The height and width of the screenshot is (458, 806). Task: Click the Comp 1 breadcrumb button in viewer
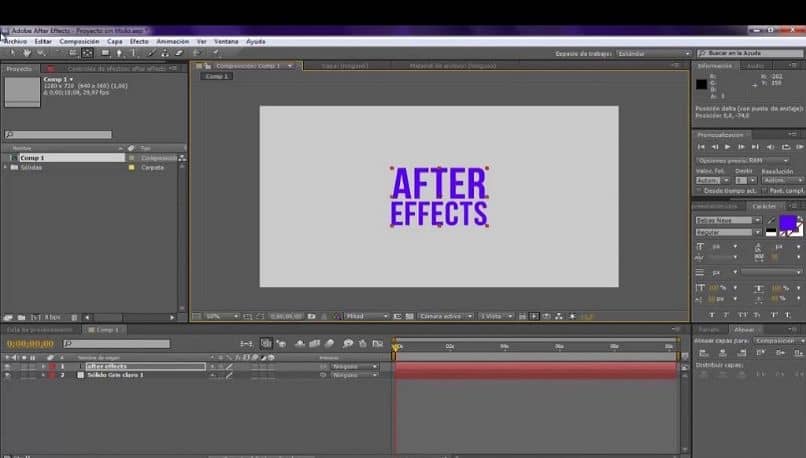217,76
